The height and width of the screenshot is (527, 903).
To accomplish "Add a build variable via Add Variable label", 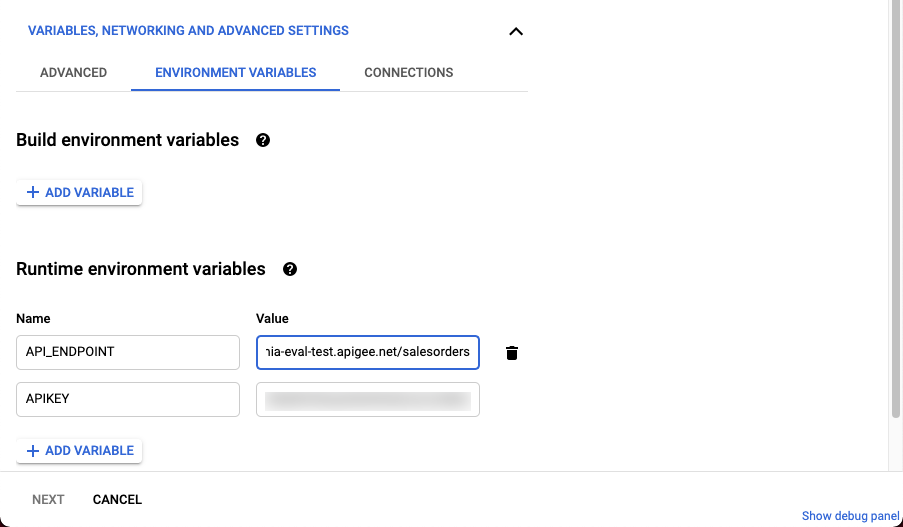I will coord(89,192).
